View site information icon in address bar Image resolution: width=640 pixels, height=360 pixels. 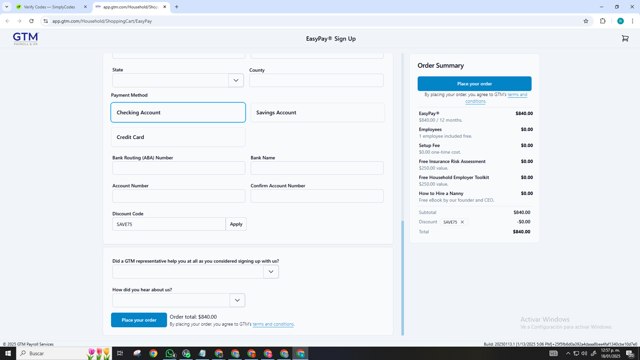[45, 21]
